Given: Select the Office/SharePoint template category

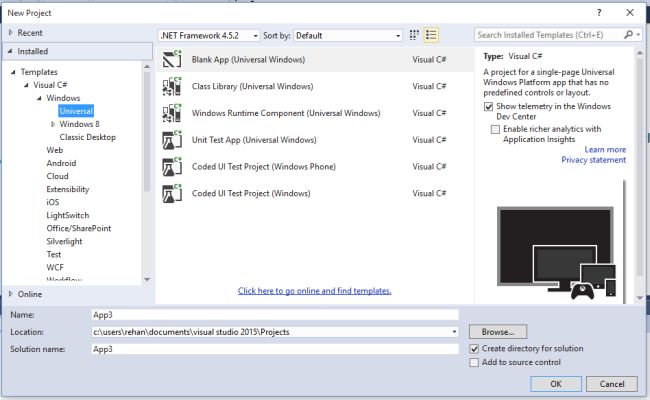Looking at the screenshot, I should (x=79, y=228).
